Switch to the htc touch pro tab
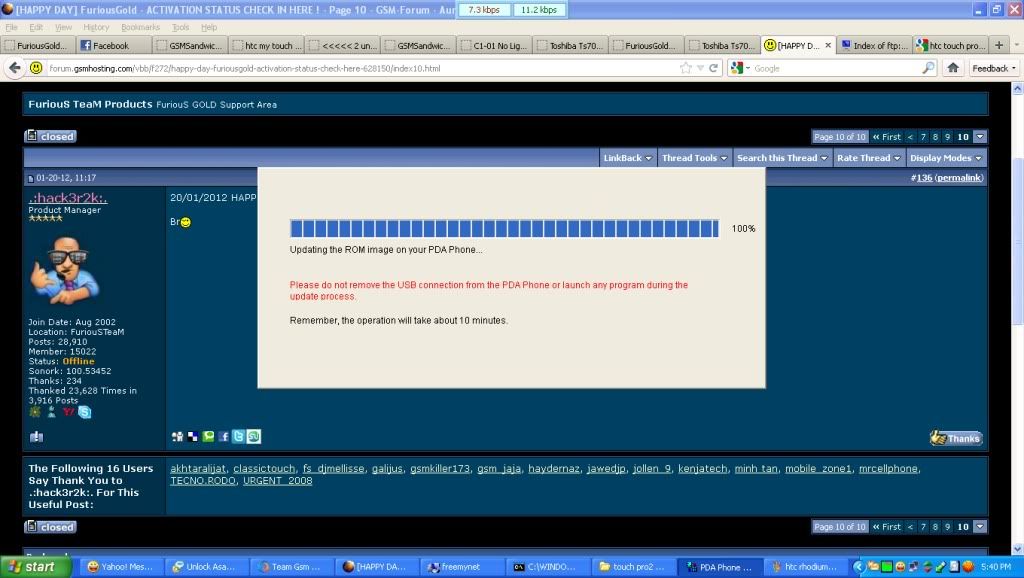 pyautogui.click(x=950, y=45)
